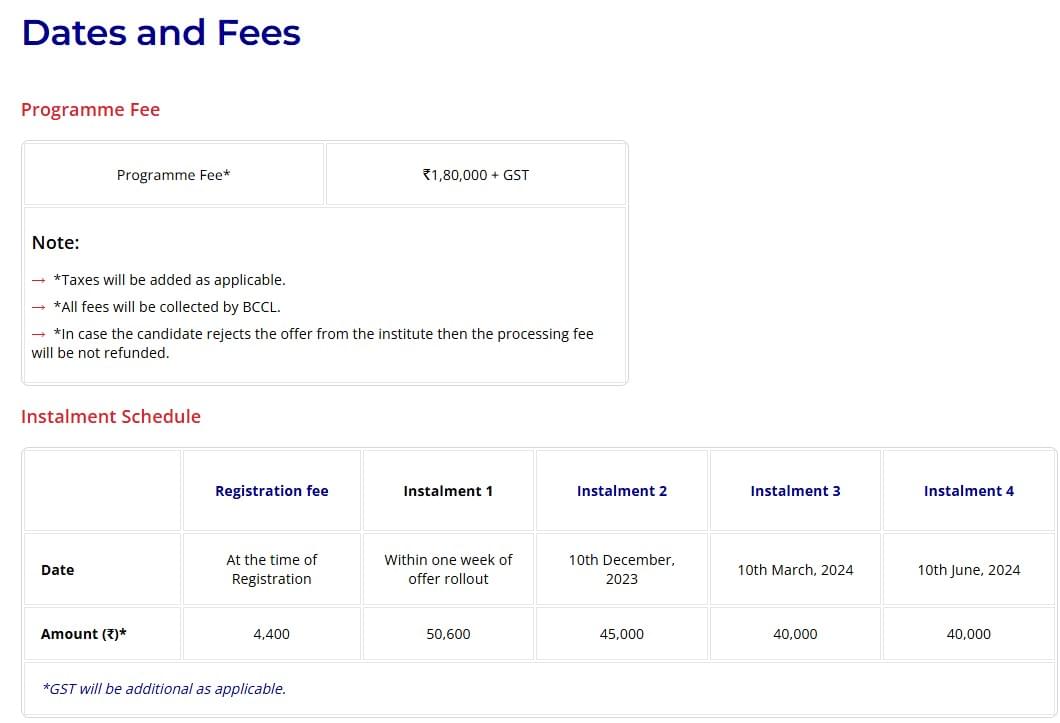
Task: Click the arrow before the candidate rejection note
Action: (38, 334)
